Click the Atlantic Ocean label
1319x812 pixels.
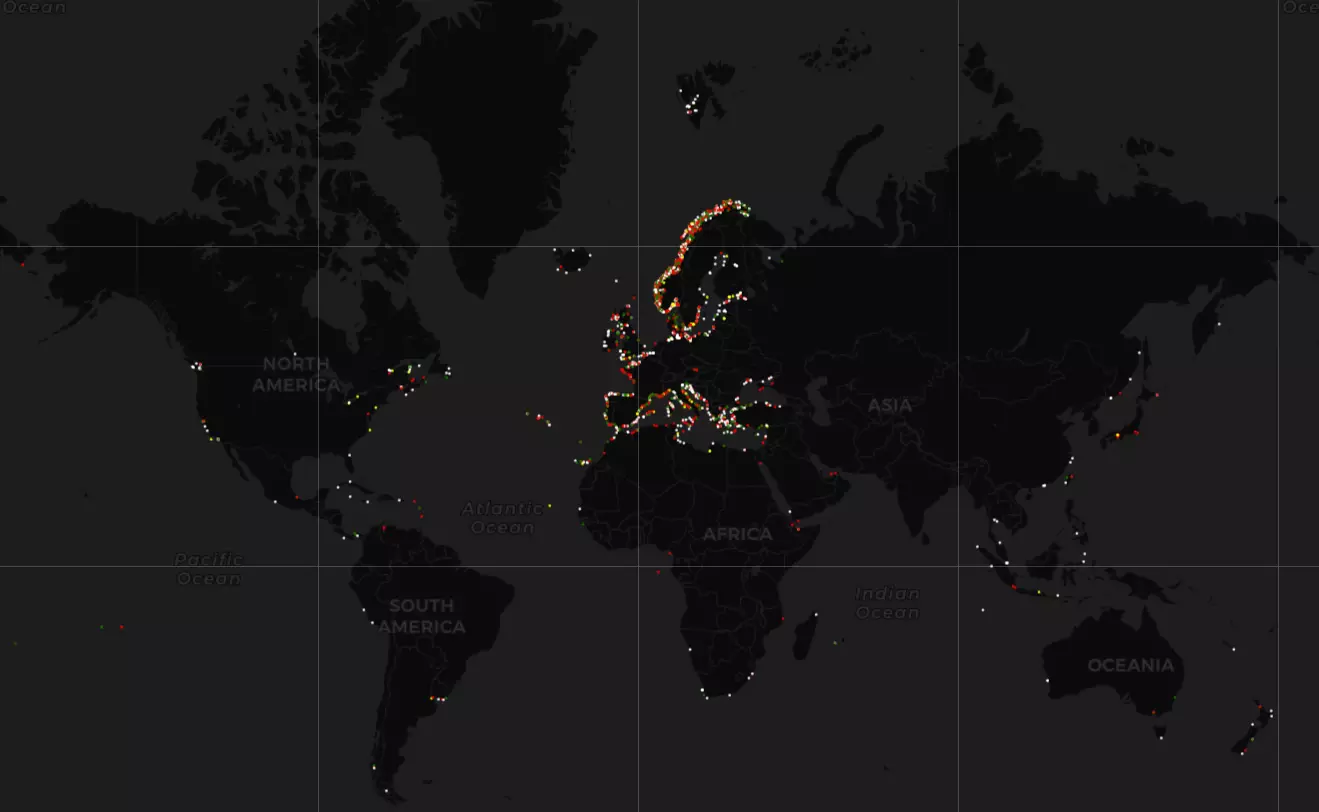pyautogui.click(x=502, y=518)
